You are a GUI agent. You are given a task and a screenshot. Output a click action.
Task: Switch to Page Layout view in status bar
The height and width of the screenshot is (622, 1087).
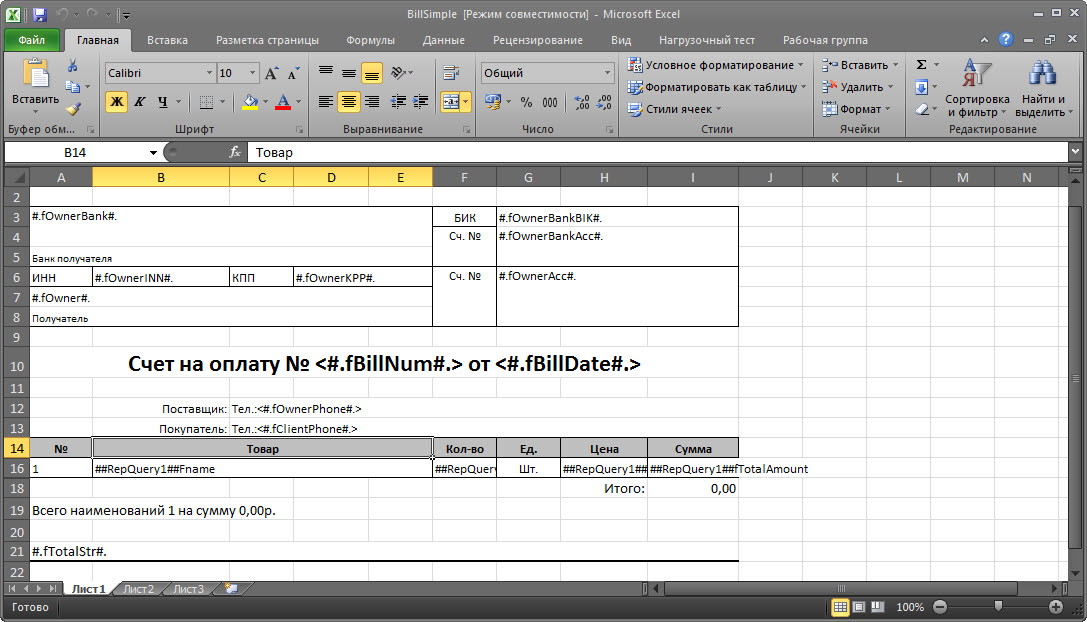[859, 607]
